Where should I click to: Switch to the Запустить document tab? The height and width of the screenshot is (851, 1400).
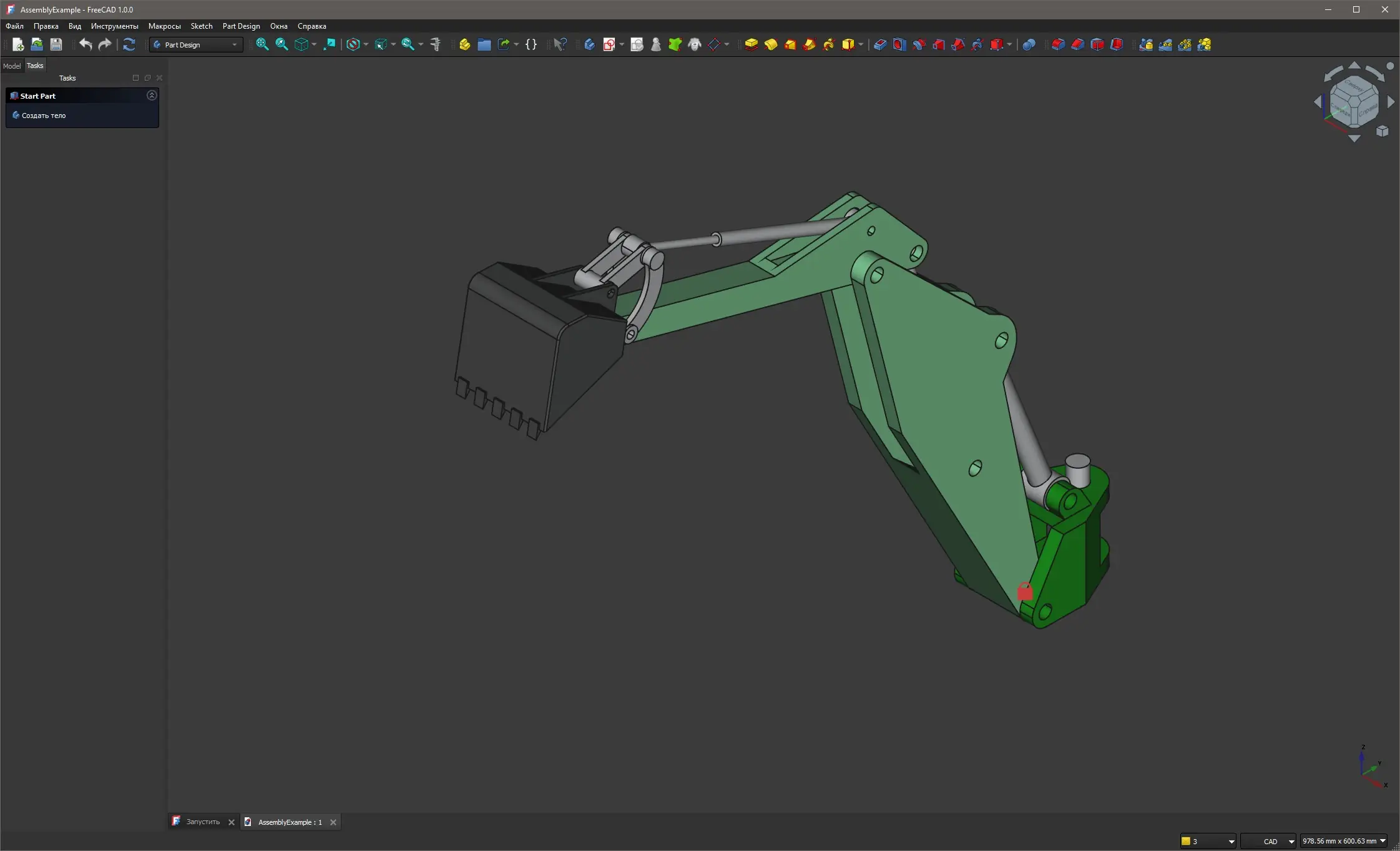pyautogui.click(x=202, y=822)
